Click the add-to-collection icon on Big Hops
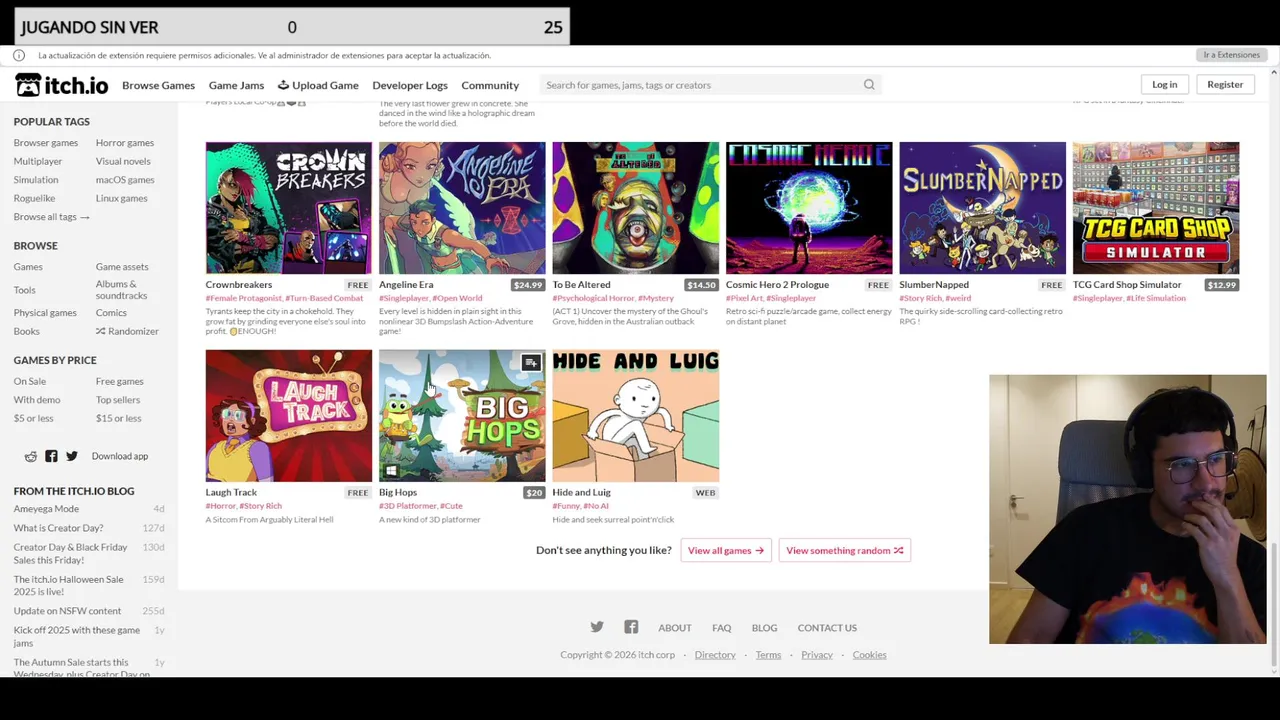This screenshot has height=720, width=1280. [531, 363]
